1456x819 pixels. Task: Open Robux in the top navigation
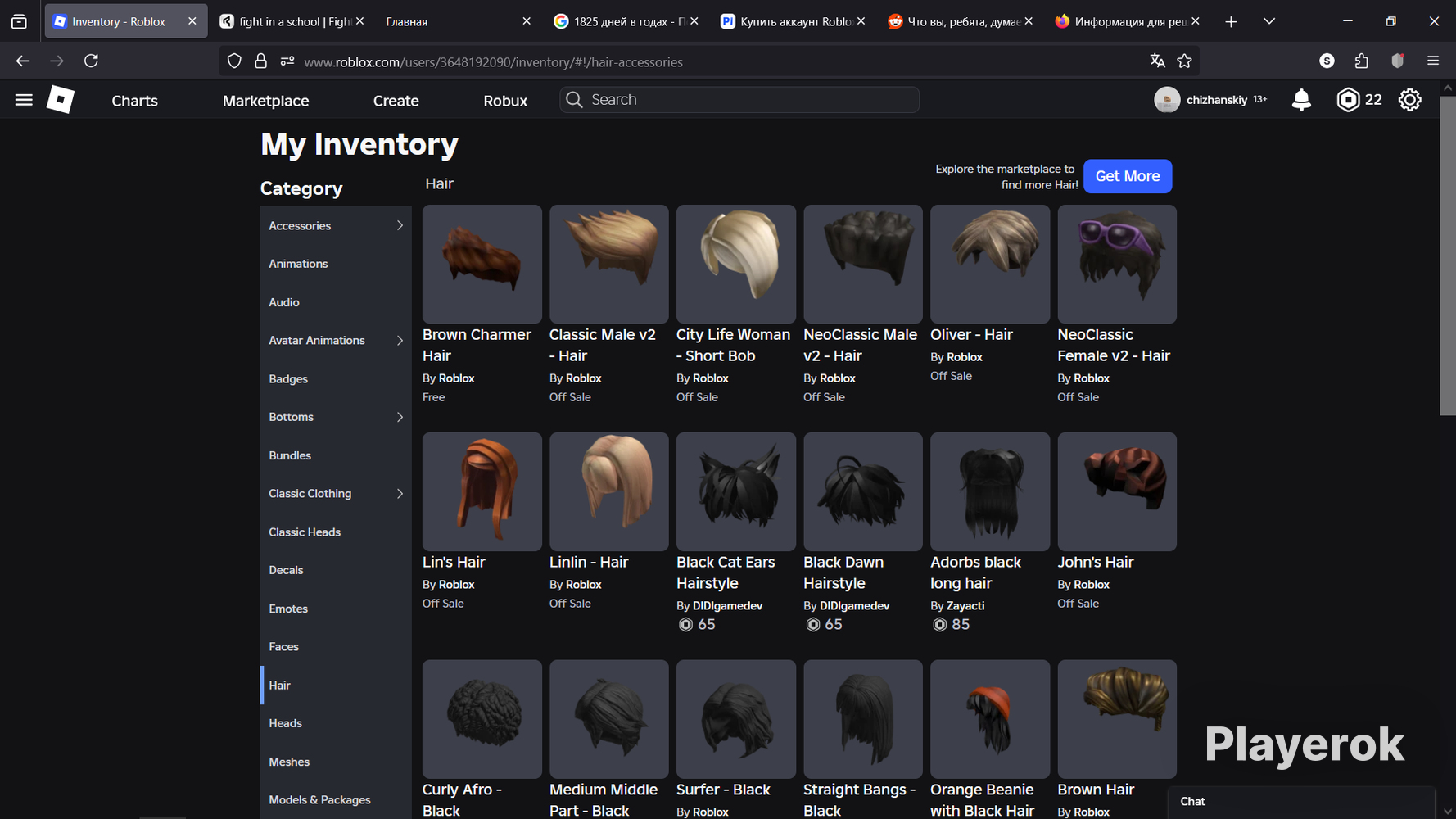click(x=505, y=101)
